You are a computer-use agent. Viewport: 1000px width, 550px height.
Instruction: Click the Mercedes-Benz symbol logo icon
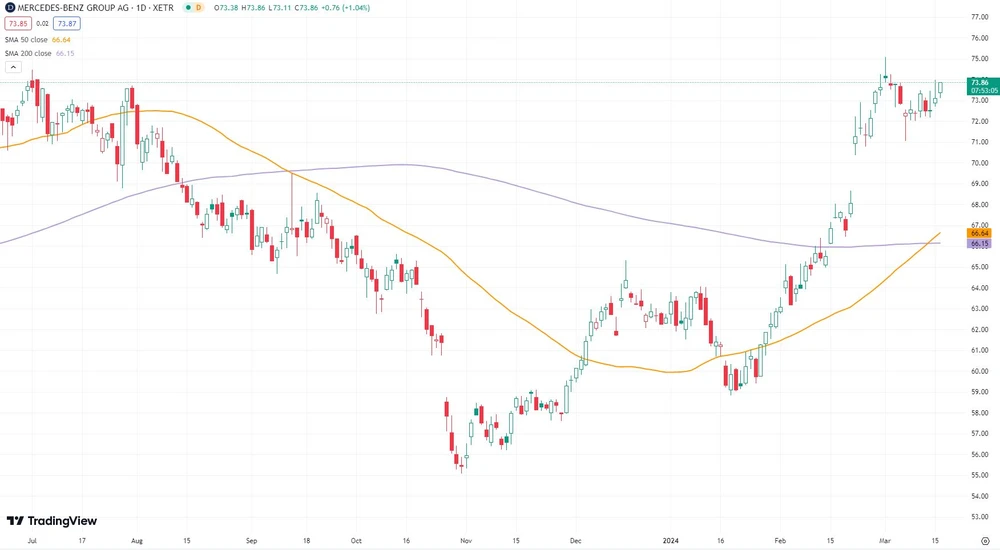9,8
